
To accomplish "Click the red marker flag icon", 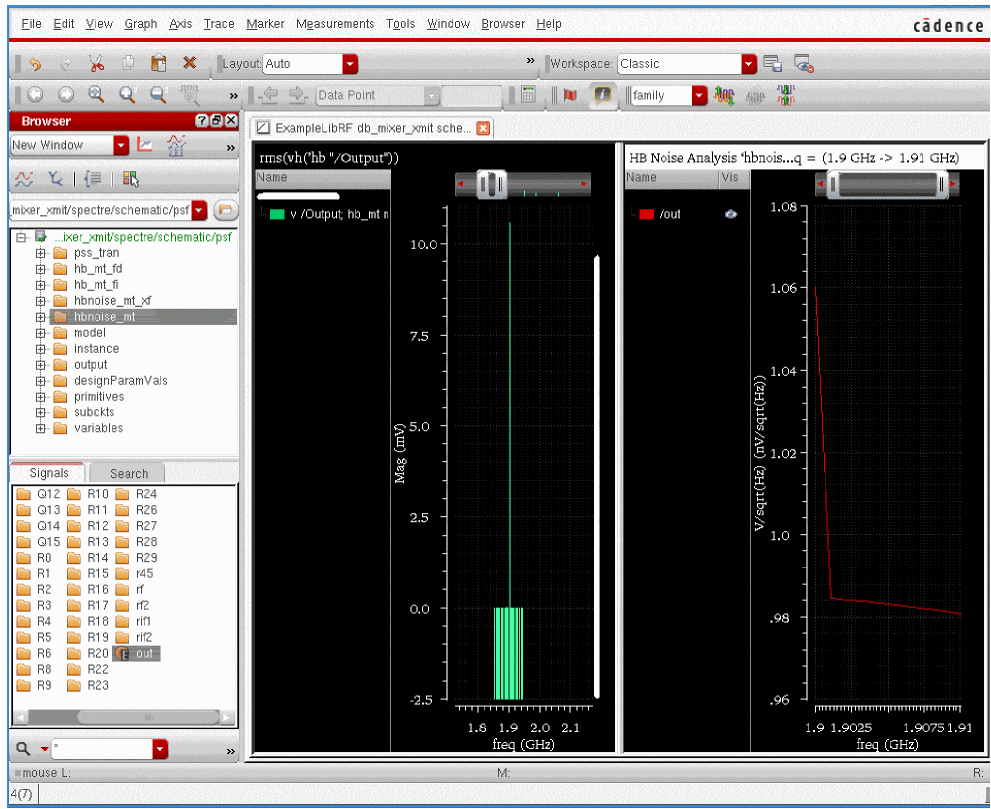I will [570, 95].
